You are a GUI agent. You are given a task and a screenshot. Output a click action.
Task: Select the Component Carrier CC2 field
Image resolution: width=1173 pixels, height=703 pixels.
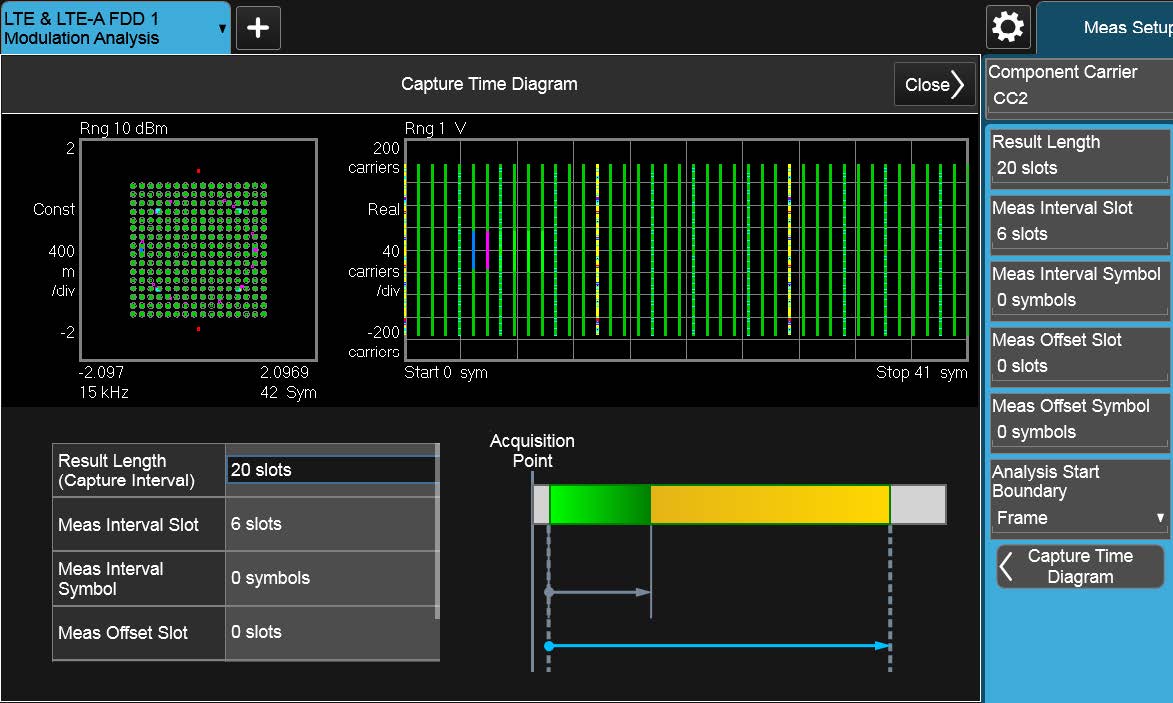click(x=1078, y=98)
